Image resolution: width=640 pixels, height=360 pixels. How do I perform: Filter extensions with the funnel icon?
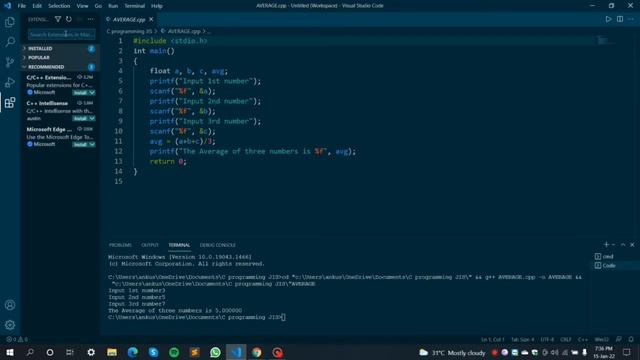click(58, 19)
